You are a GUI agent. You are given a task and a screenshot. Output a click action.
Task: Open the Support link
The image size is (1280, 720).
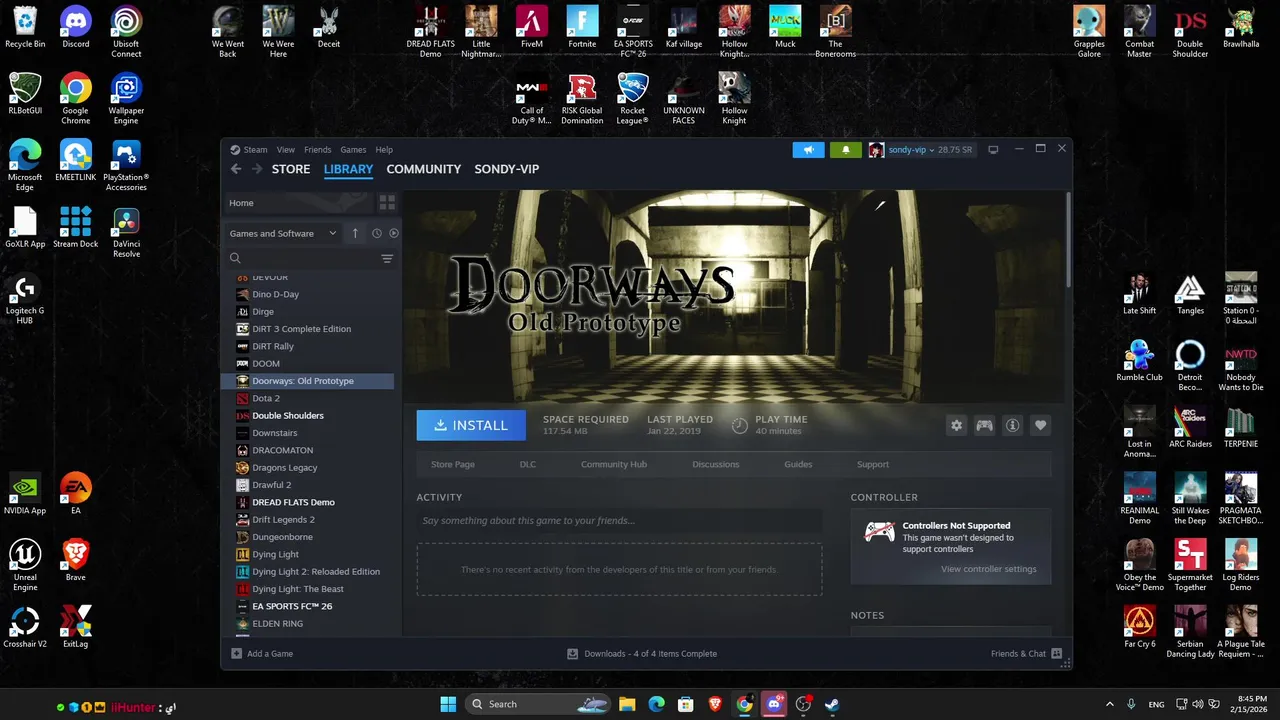pos(873,464)
